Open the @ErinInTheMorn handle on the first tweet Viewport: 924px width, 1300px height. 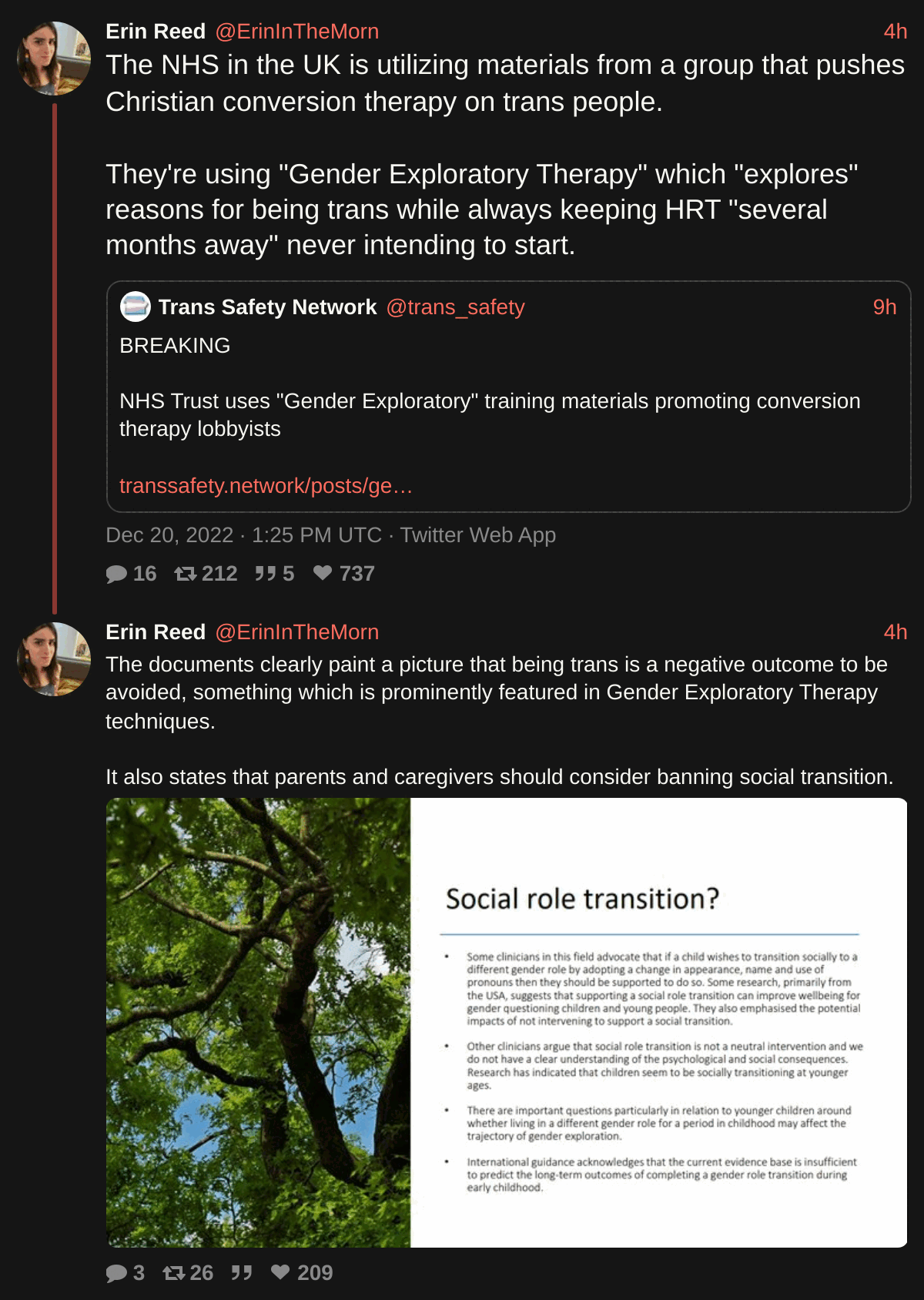296,32
